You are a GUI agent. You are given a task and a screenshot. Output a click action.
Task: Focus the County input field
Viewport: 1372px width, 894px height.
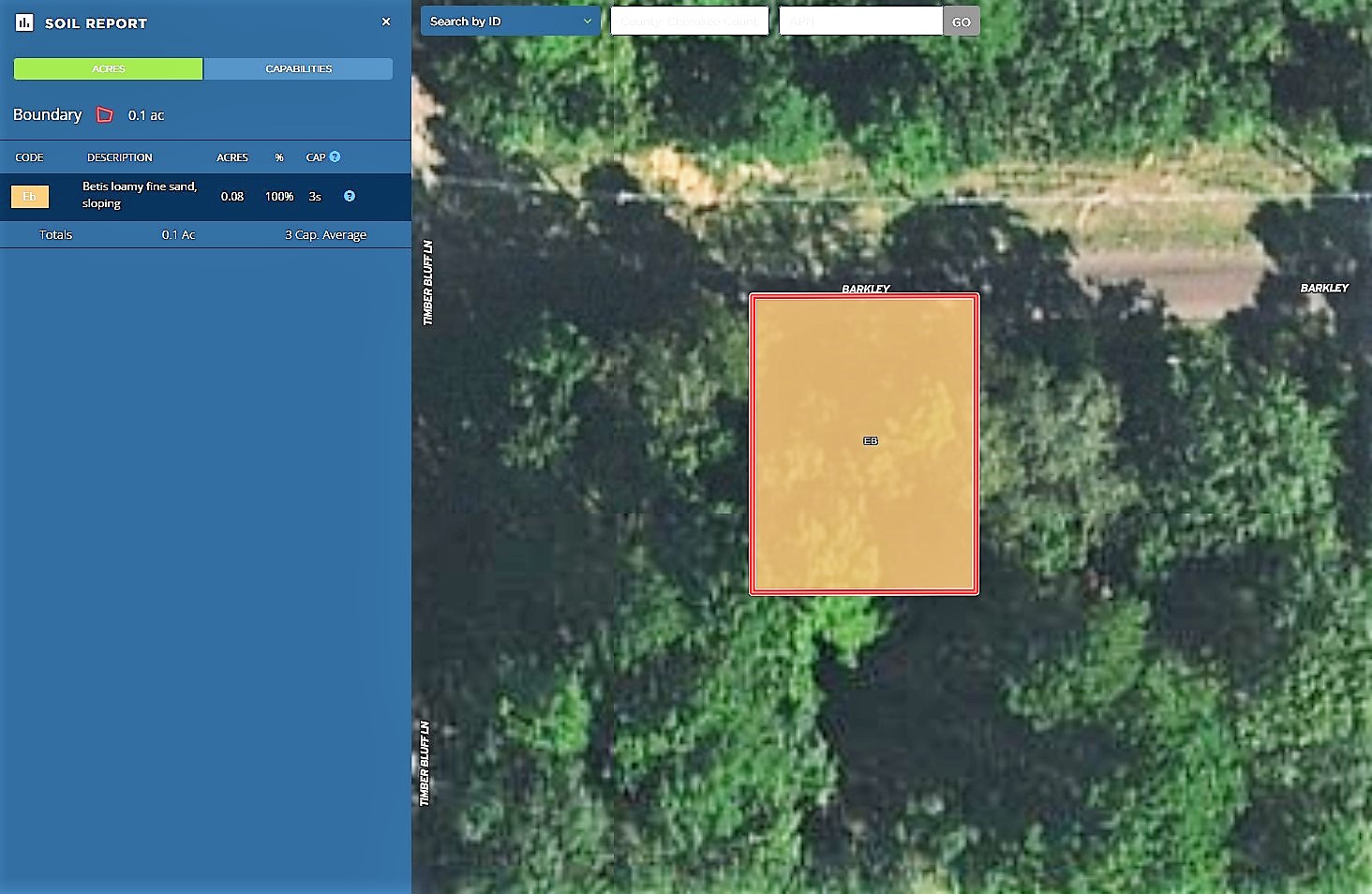[689, 22]
